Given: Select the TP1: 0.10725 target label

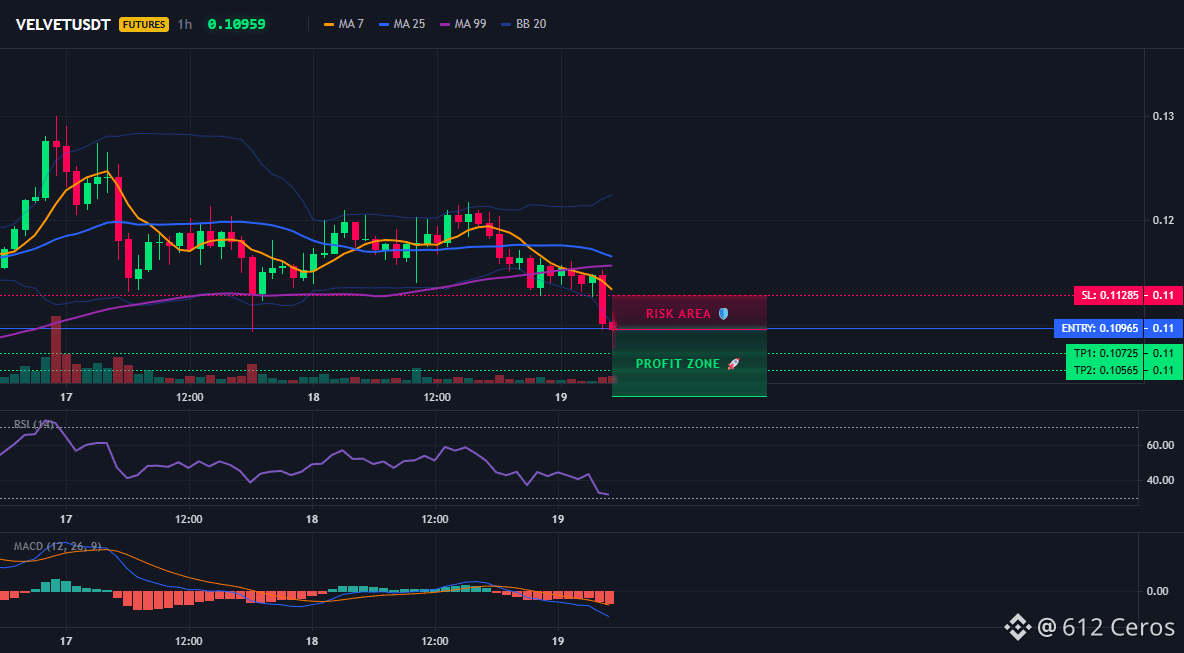Looking at the screenshot, I should point(1105,353).
